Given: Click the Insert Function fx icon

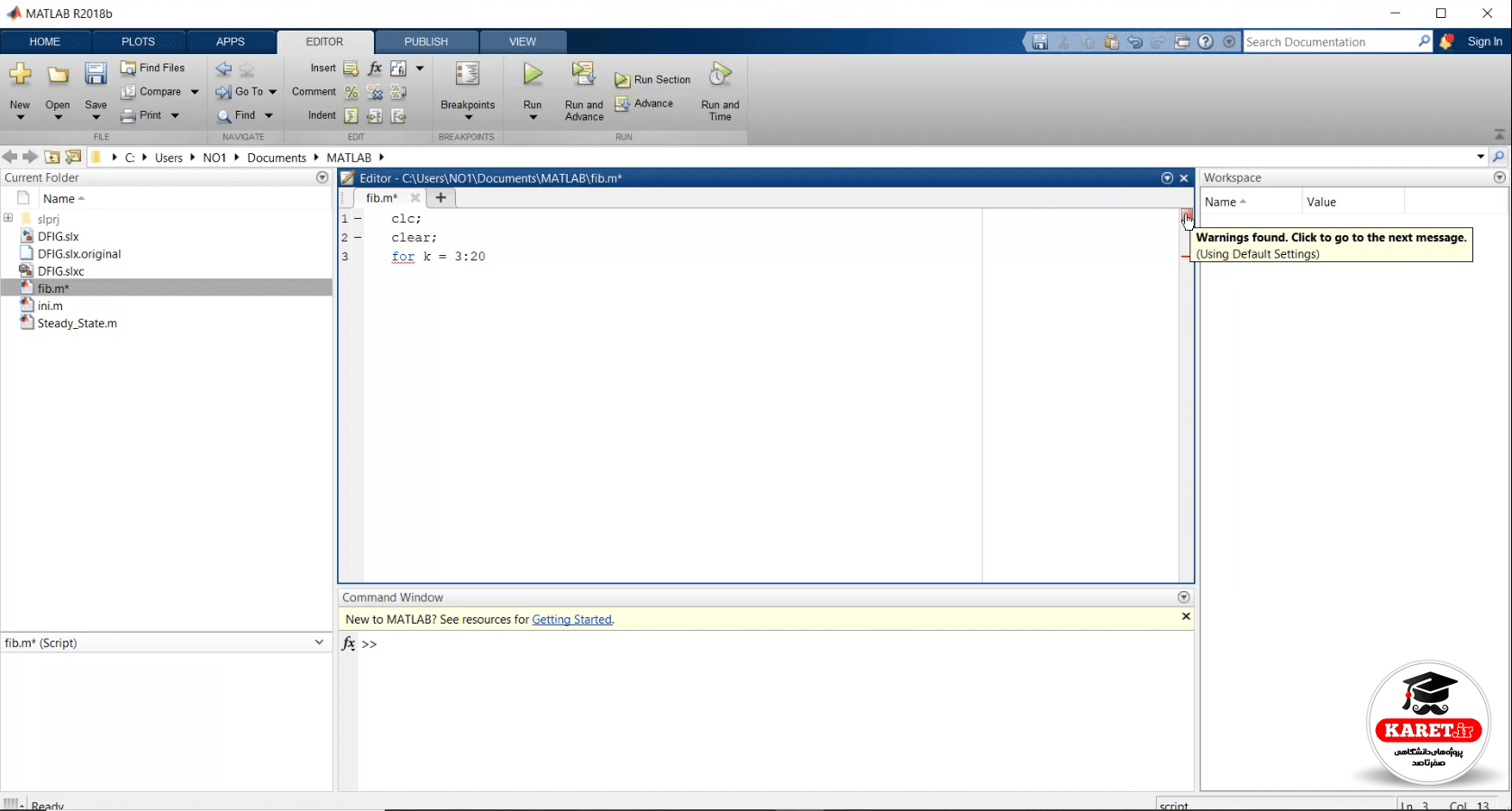Looking at the screenshot, I should click(375, 68).
